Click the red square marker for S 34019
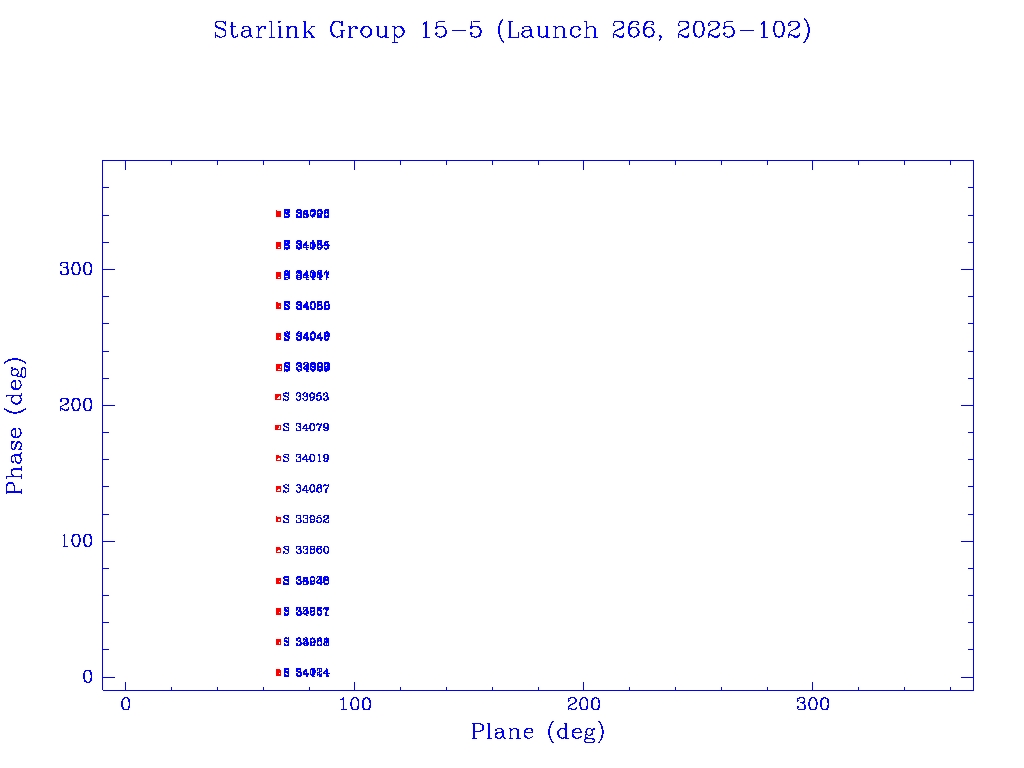 pos(278,458)
